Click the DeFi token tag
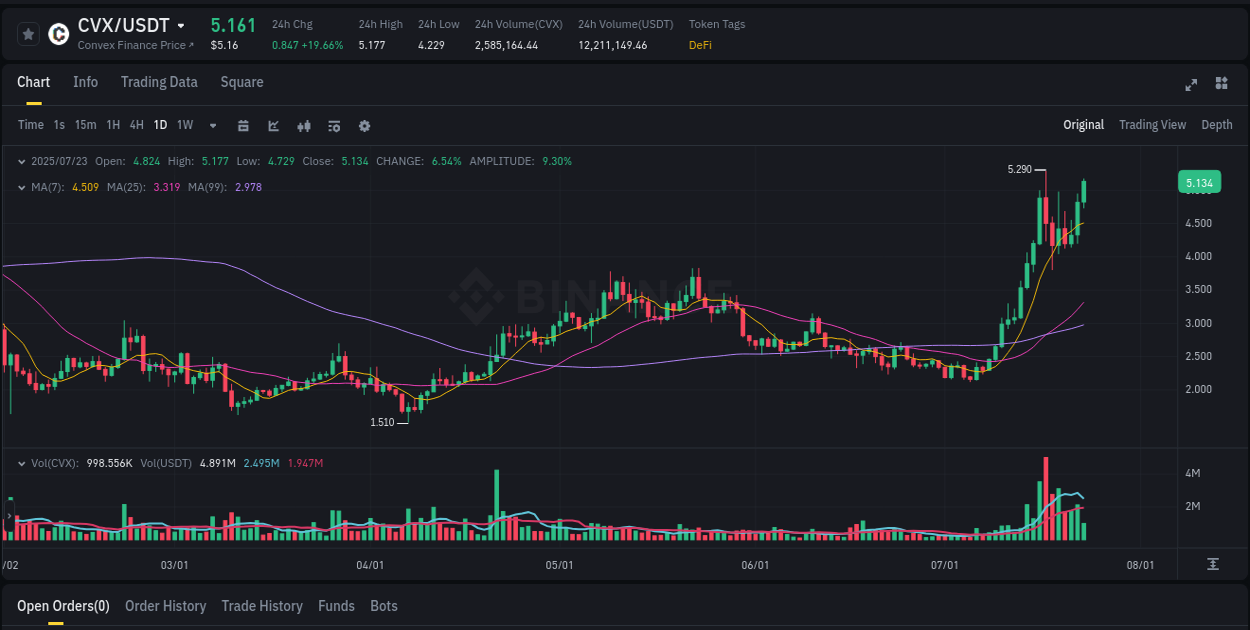This screenshot has width=1250, height=630. (700, 45)
